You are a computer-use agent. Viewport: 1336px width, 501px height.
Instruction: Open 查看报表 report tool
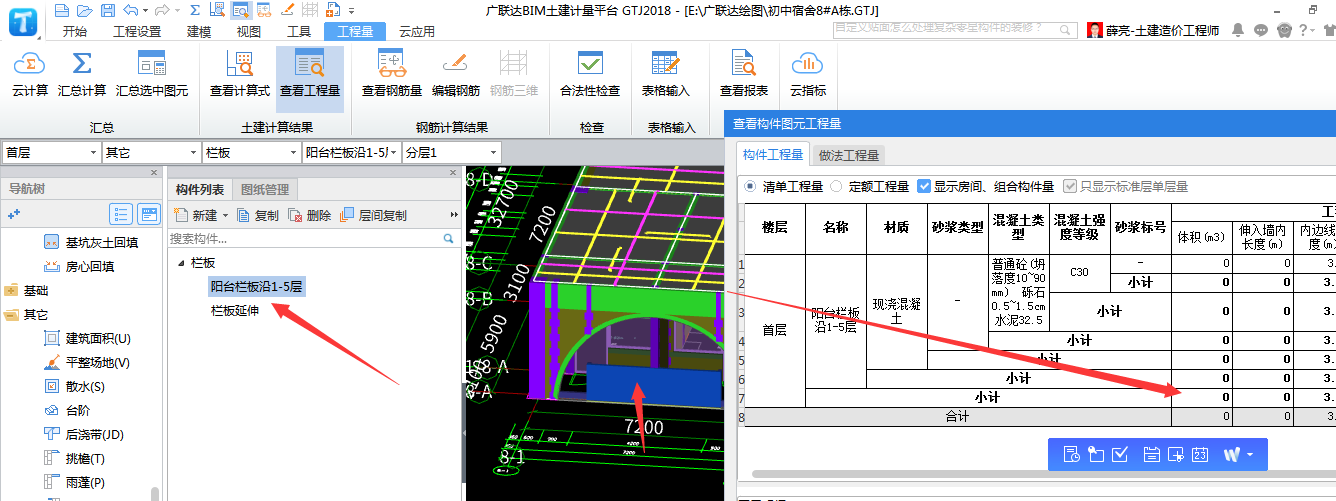click(x=744, y=74)
